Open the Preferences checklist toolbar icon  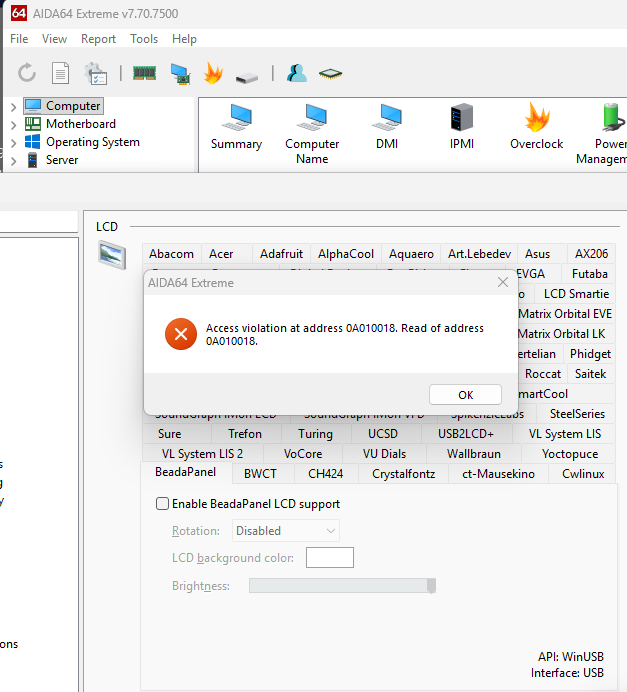[x=96, y=73]
